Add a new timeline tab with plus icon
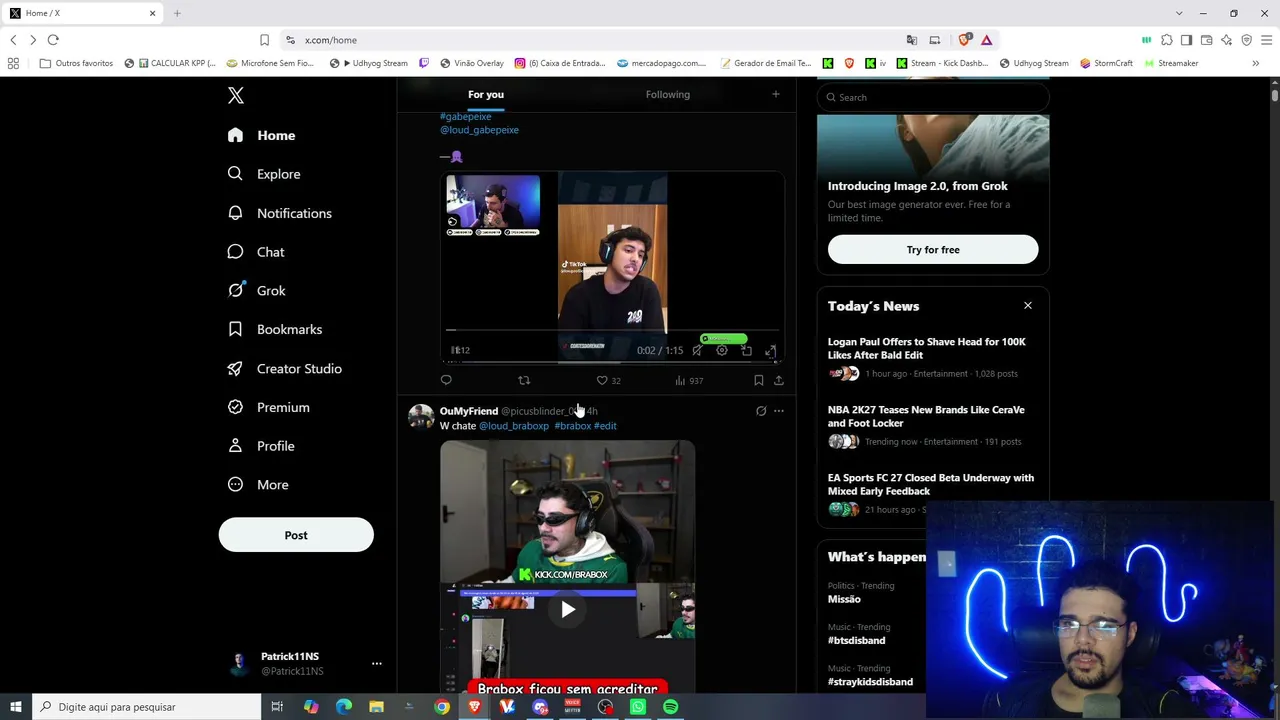The width and height of the screenshot is (1280, 720). (x=775, y=94)
